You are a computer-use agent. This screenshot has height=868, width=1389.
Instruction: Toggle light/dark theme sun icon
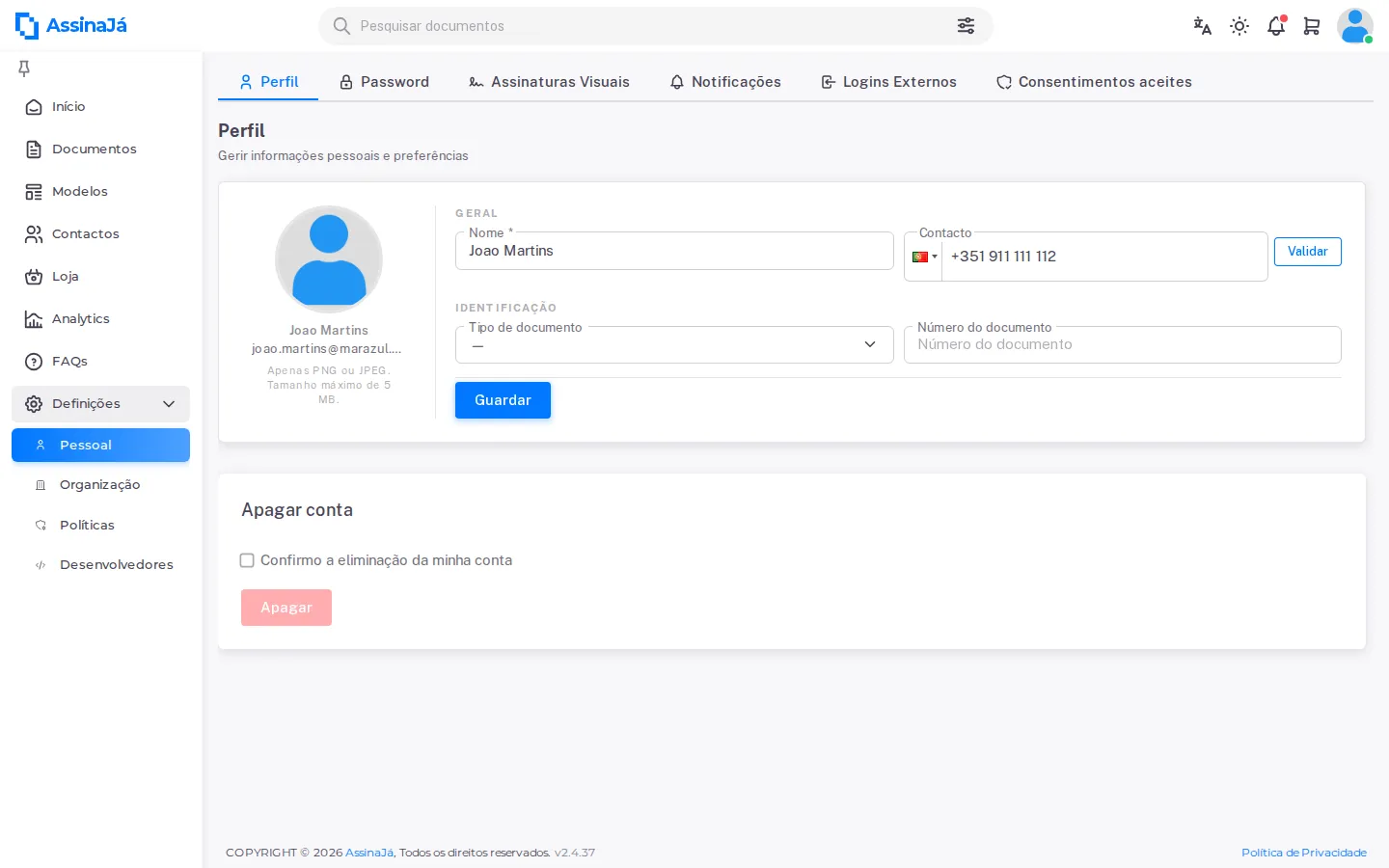[x=1239, y=26]
